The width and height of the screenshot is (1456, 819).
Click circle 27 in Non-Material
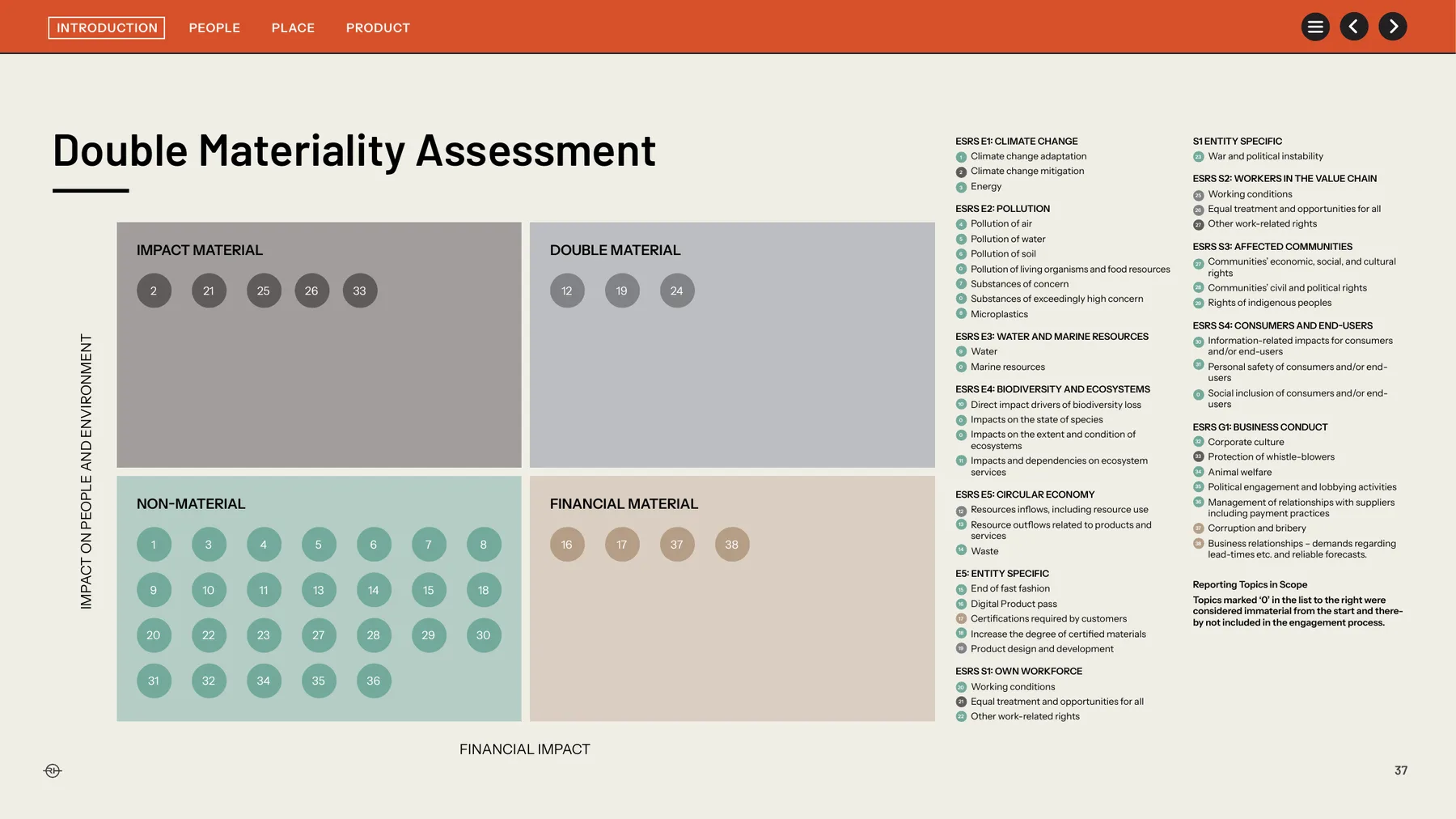pyautogui.click(x=319, y=635)
